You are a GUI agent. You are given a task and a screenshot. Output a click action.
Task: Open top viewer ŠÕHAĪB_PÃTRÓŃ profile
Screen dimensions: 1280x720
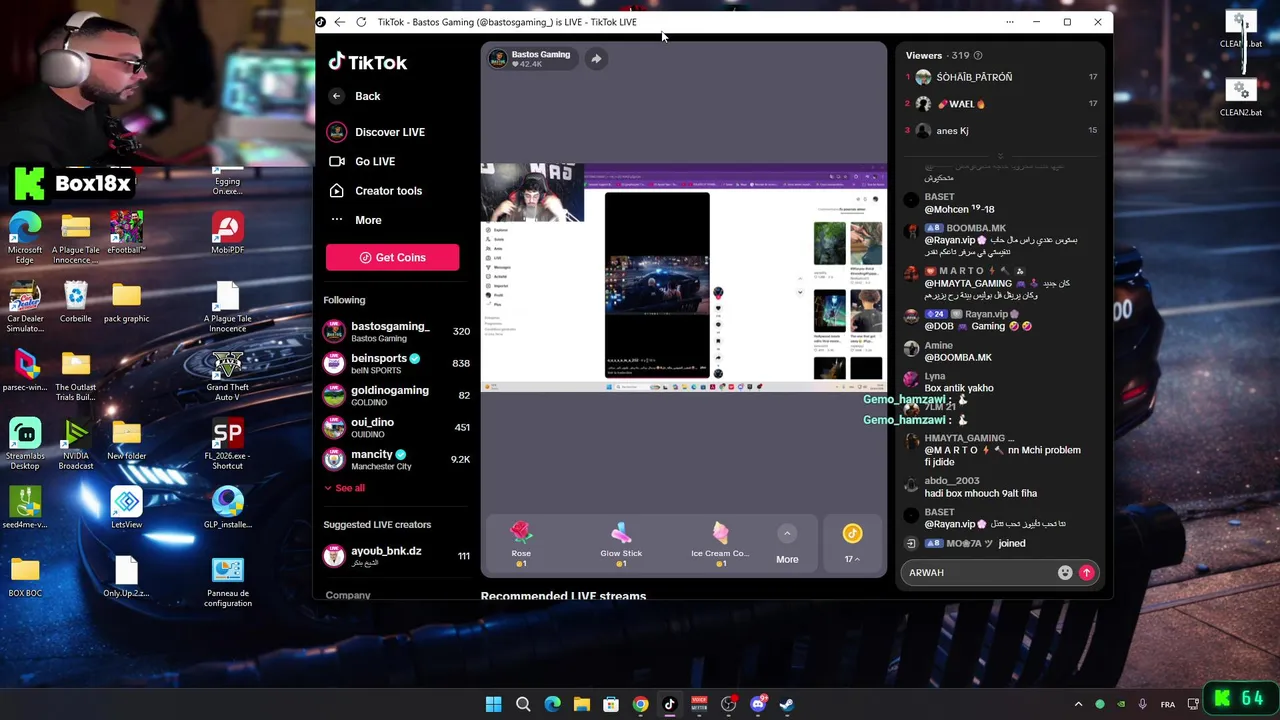pyautogui.click(x=1001, y=77)
